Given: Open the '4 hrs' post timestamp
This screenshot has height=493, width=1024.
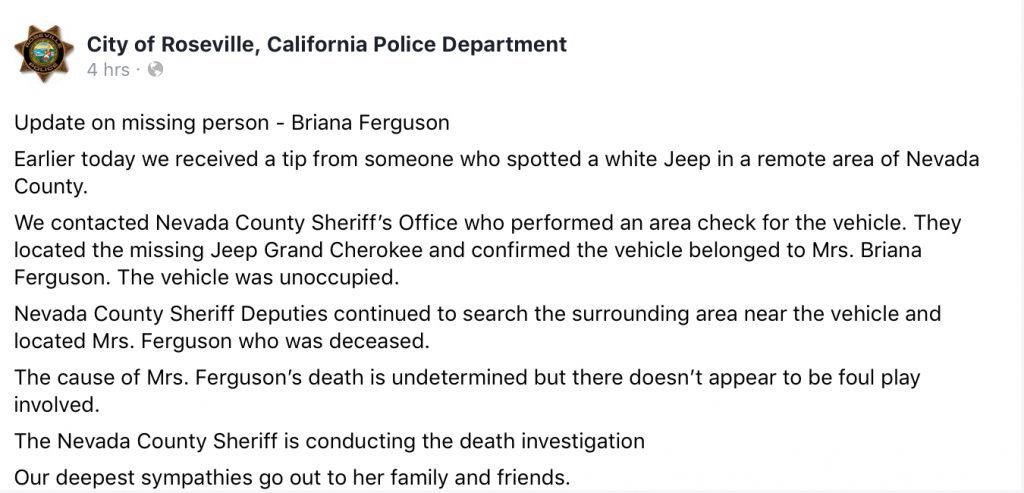Looking at the screenshot, I should [108, 70].
